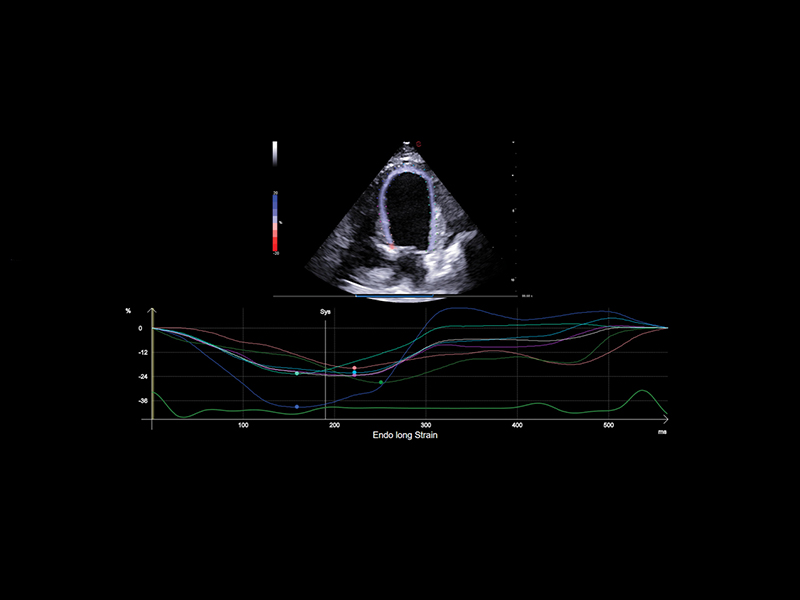Viewport: 800px width, 600px height.
Task: Click the '-24' strain axis label
Action: pos(142,377)
